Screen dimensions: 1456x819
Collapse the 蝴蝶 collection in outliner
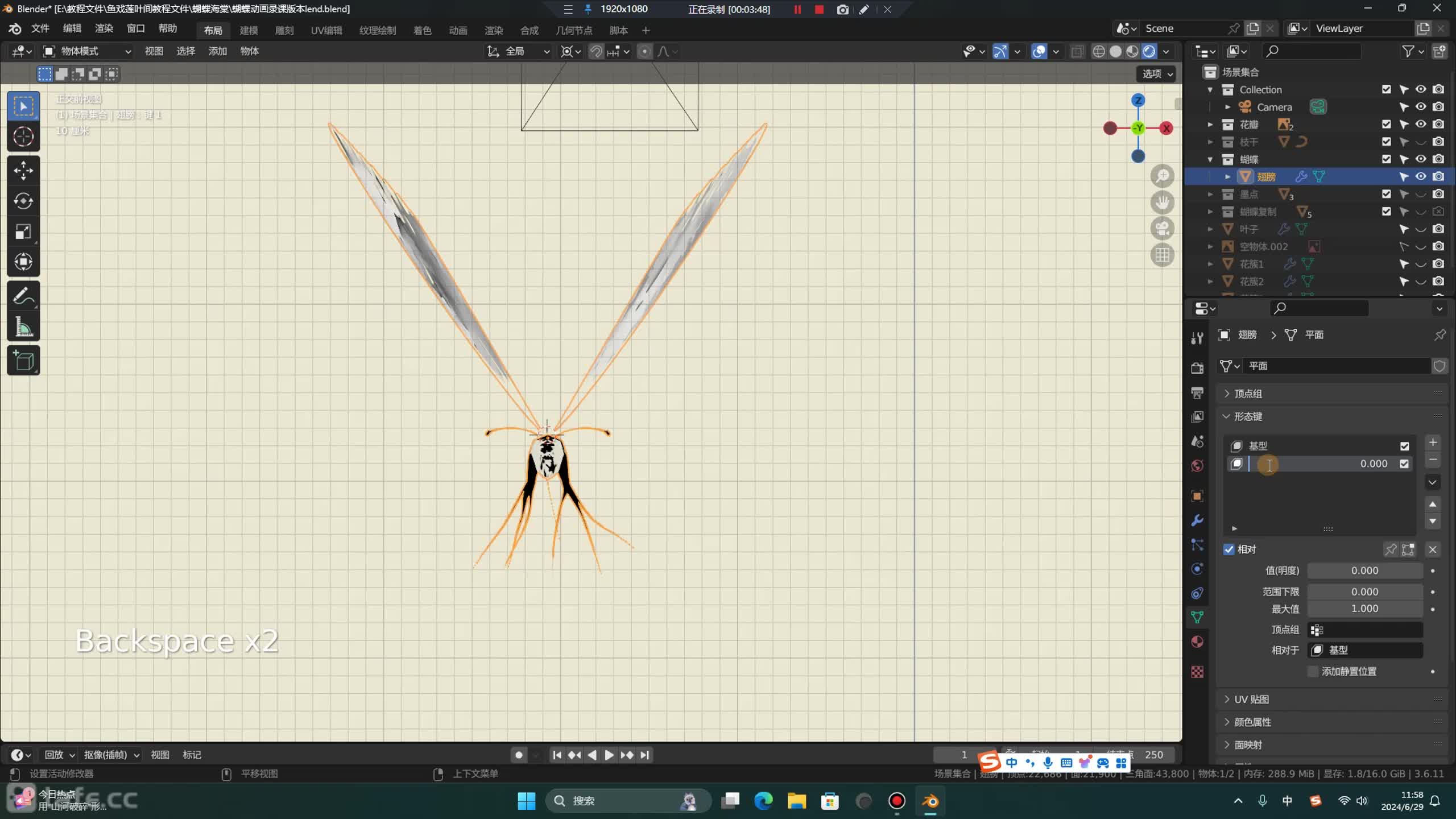click(1210, 159)
